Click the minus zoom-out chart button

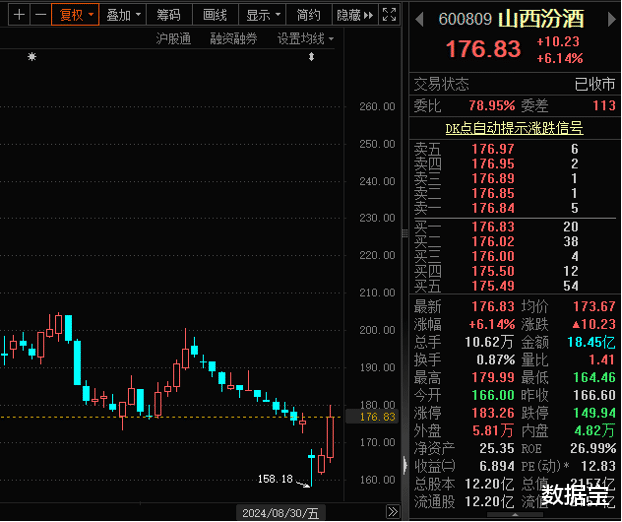[x=40, y=15]
